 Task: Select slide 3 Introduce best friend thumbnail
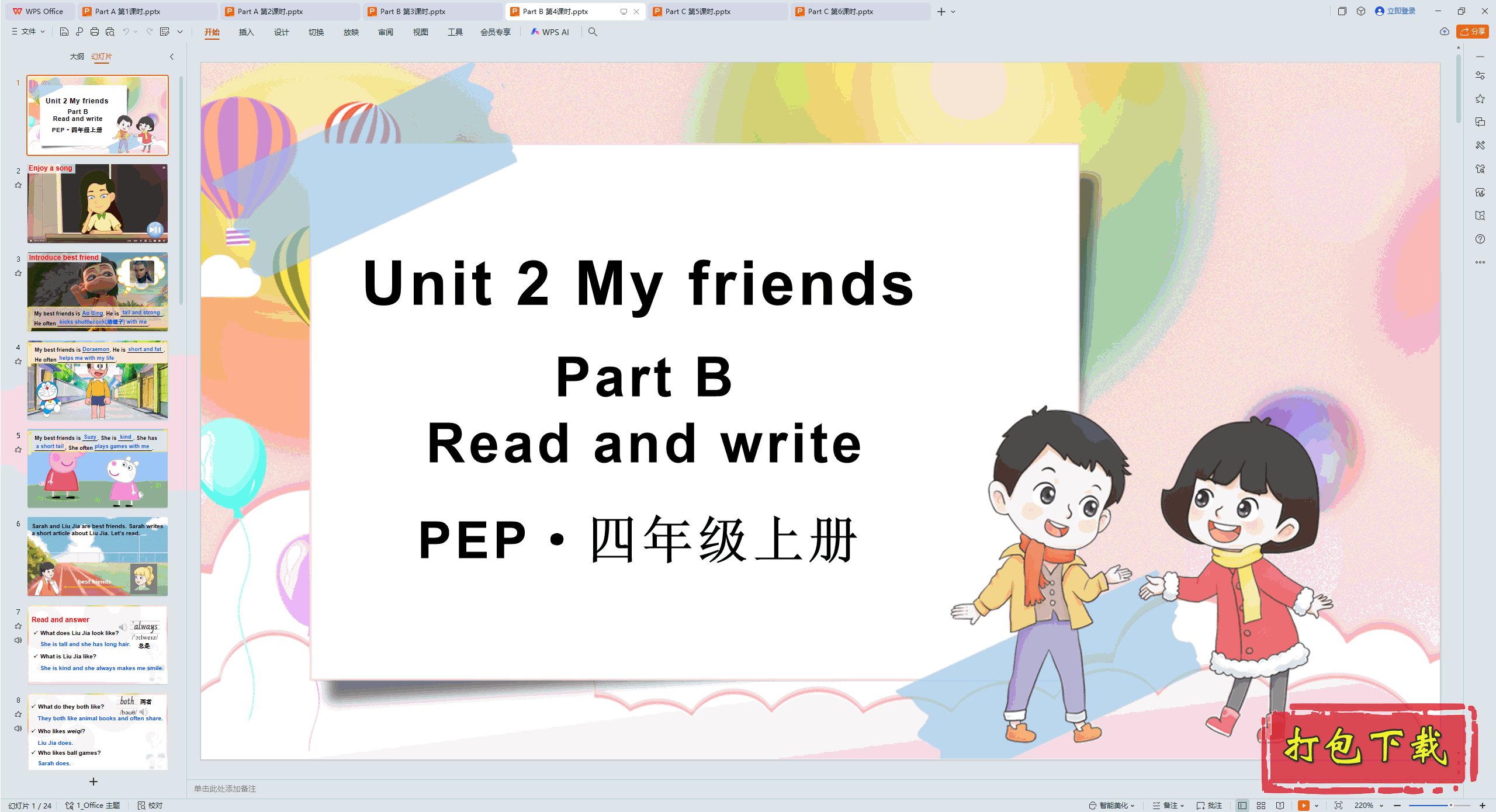[98, 292]
